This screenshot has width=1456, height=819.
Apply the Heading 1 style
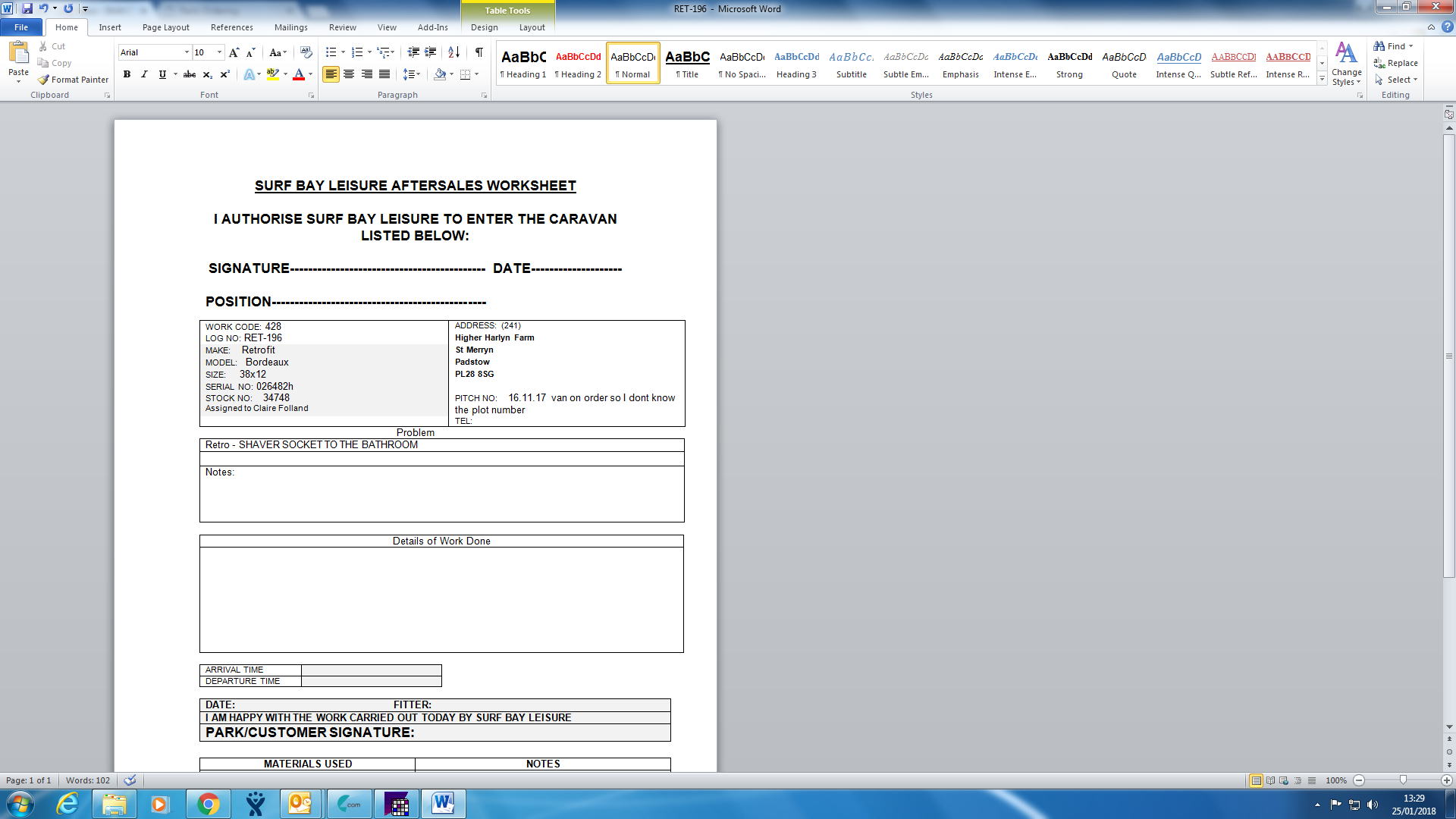(x=523, y=63)
